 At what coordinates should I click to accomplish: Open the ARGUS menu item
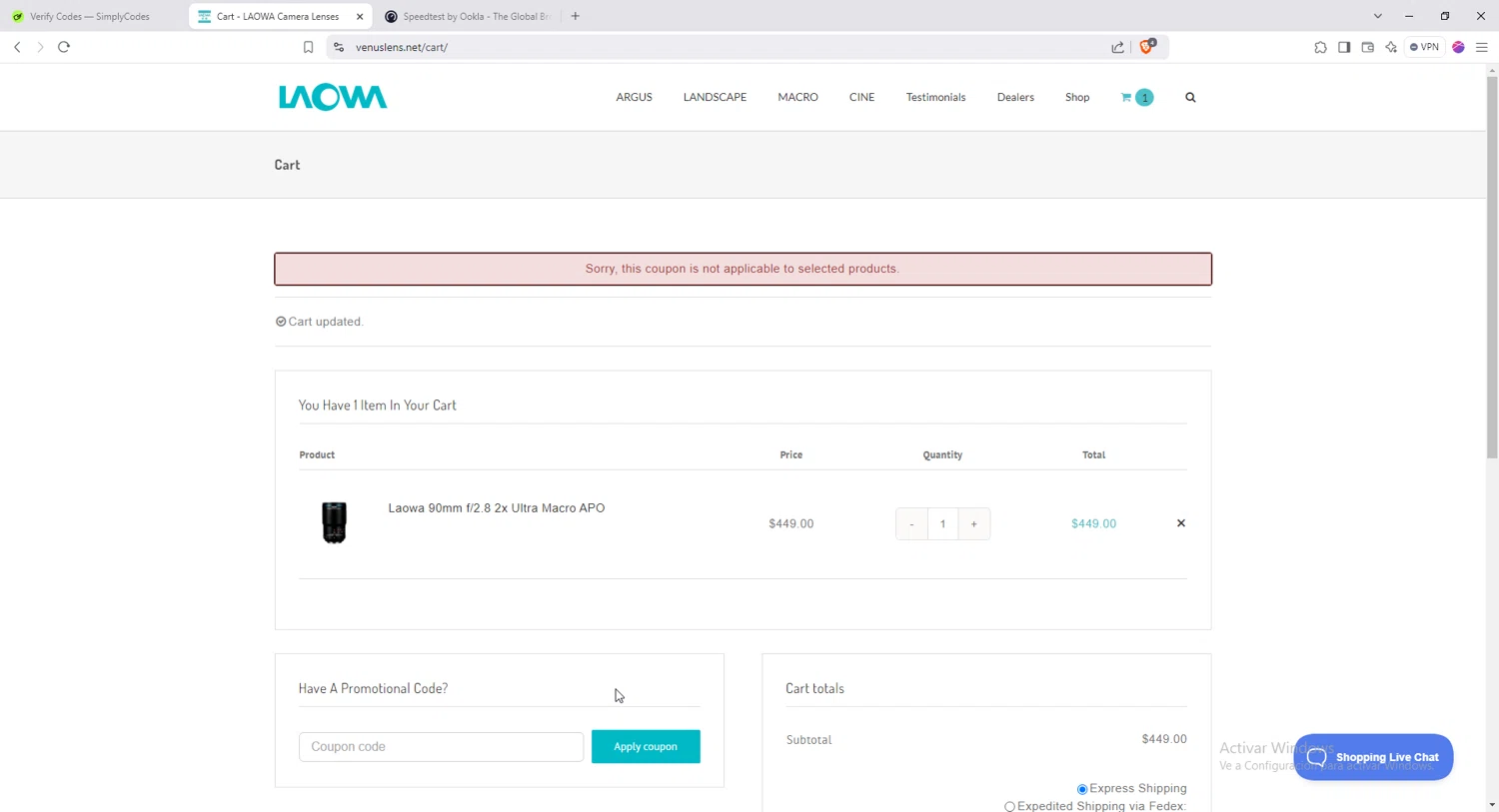634,97
